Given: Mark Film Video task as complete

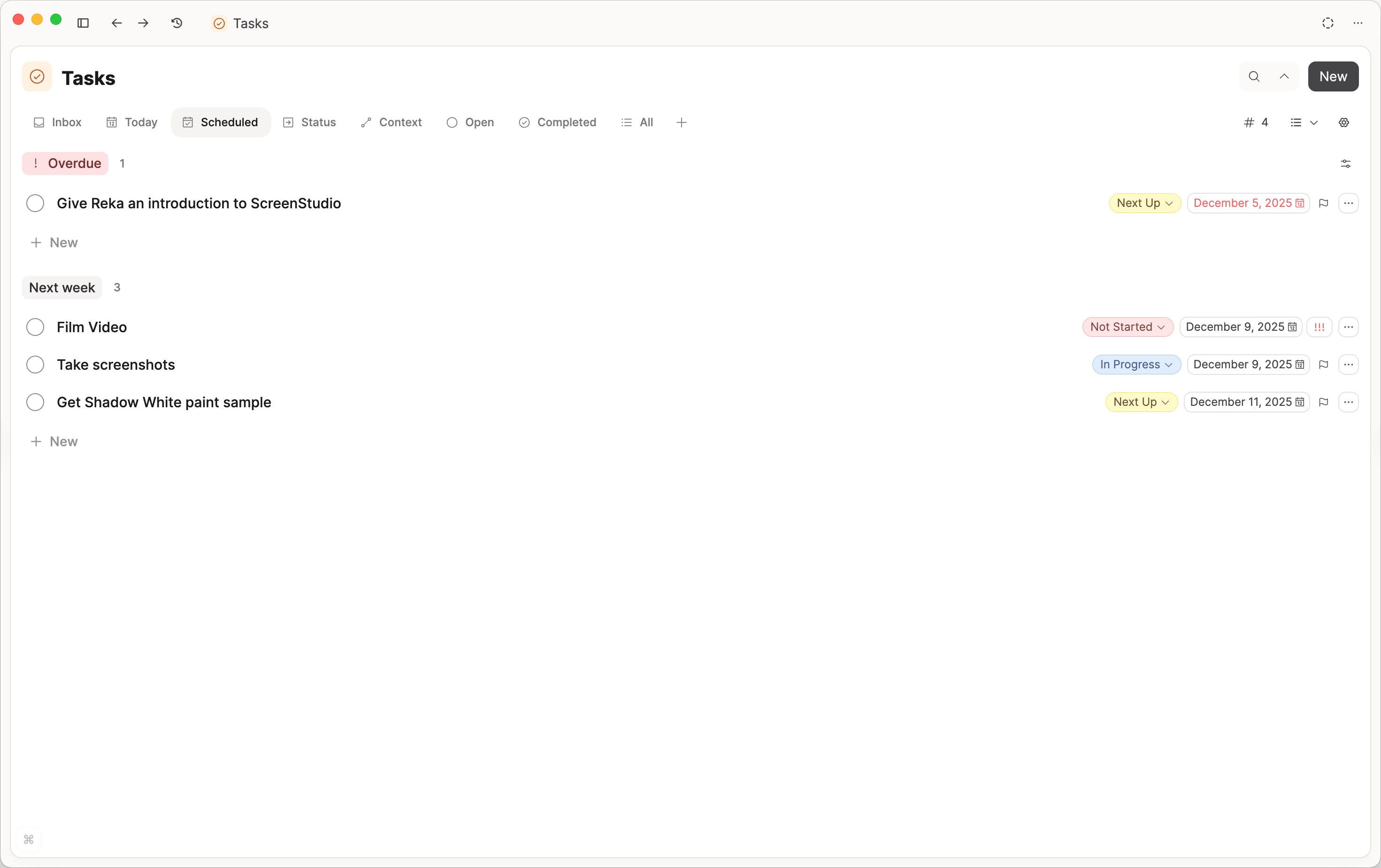Looking at the screenshot, I should pos(36,327).
